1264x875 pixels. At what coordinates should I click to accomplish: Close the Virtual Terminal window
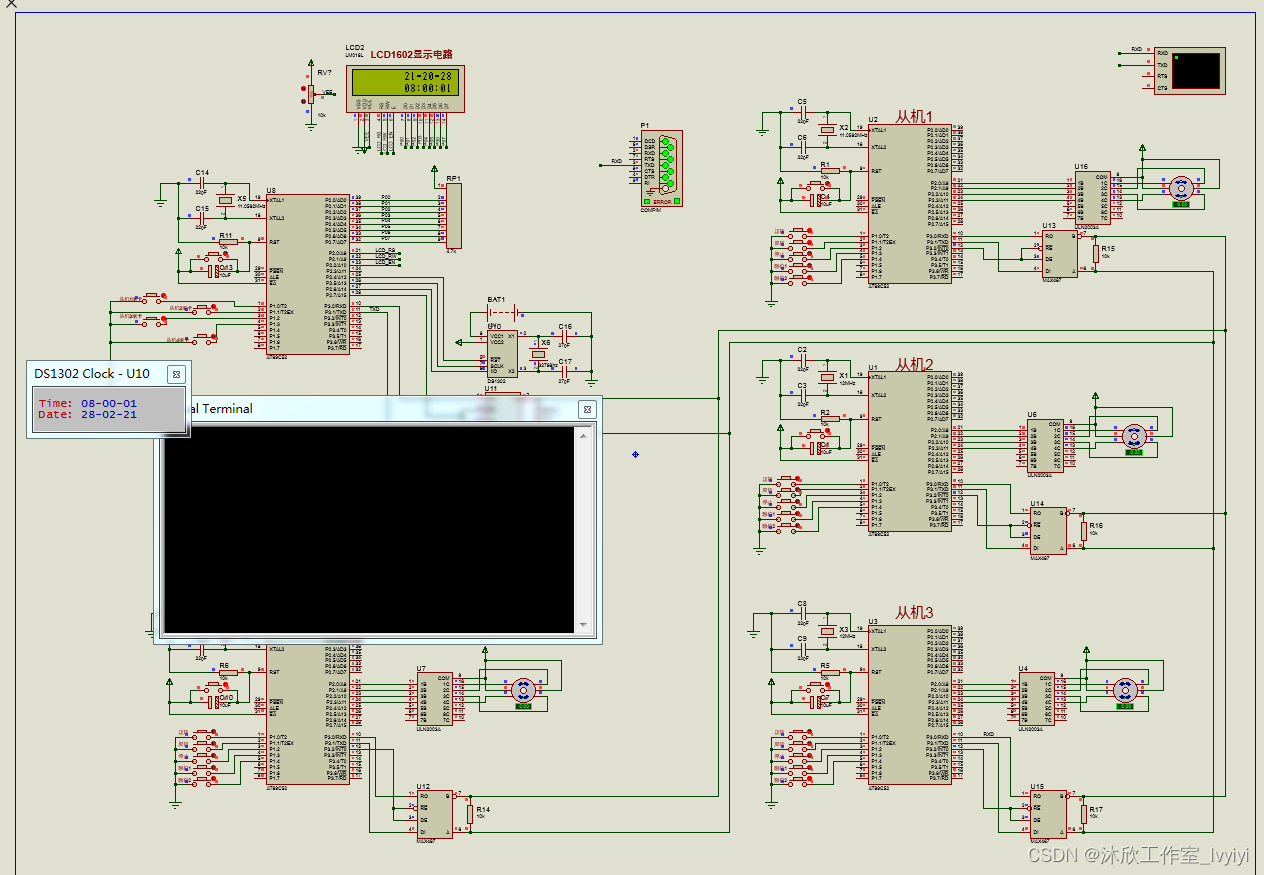[587, 409]
